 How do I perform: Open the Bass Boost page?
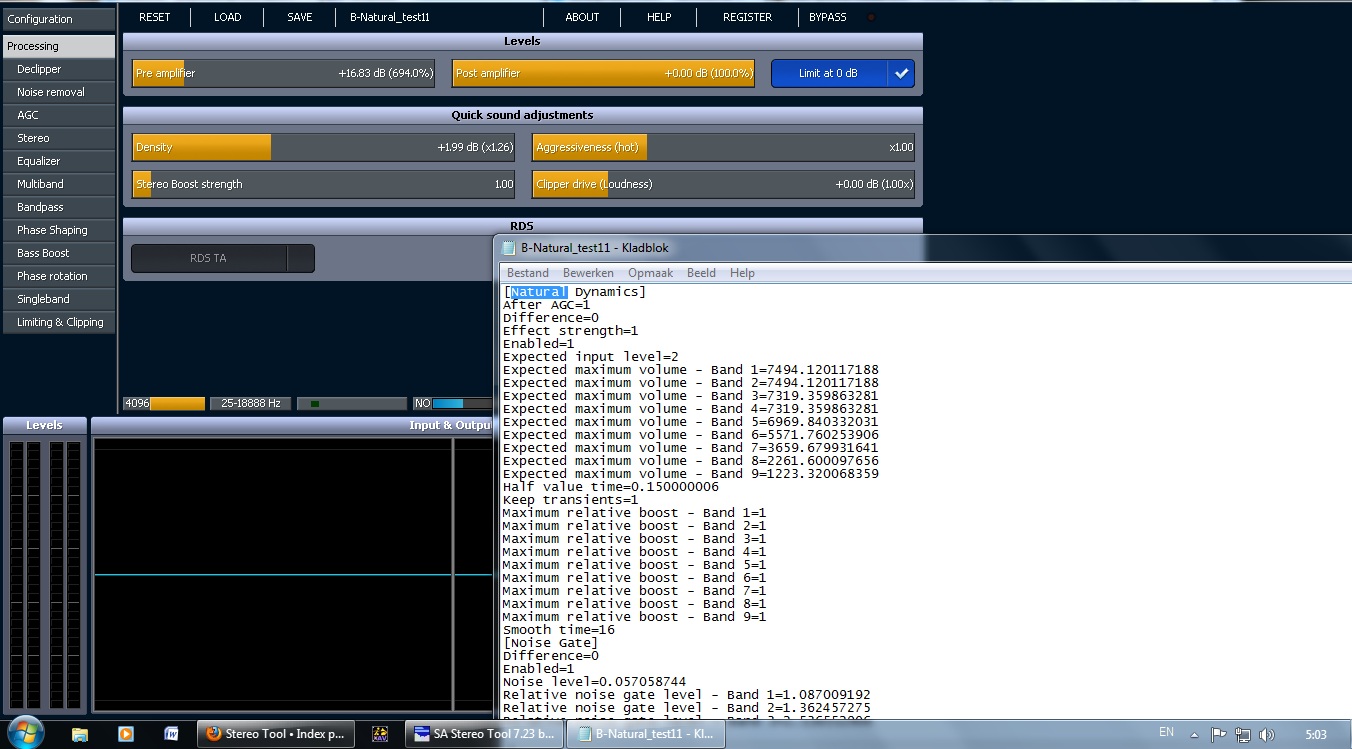coord(59,253)
